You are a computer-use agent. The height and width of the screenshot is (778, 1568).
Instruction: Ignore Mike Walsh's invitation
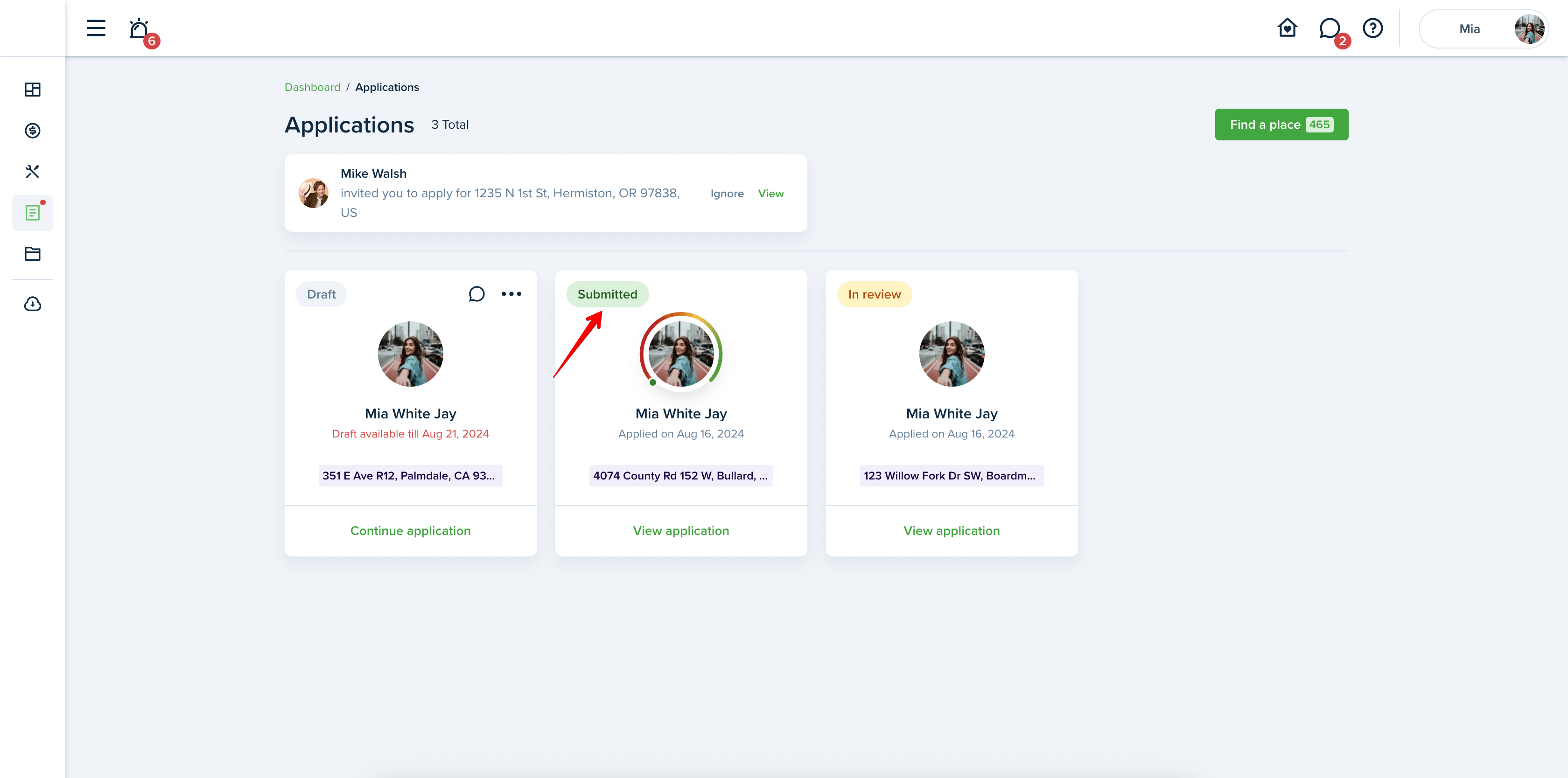coord(727,194)
